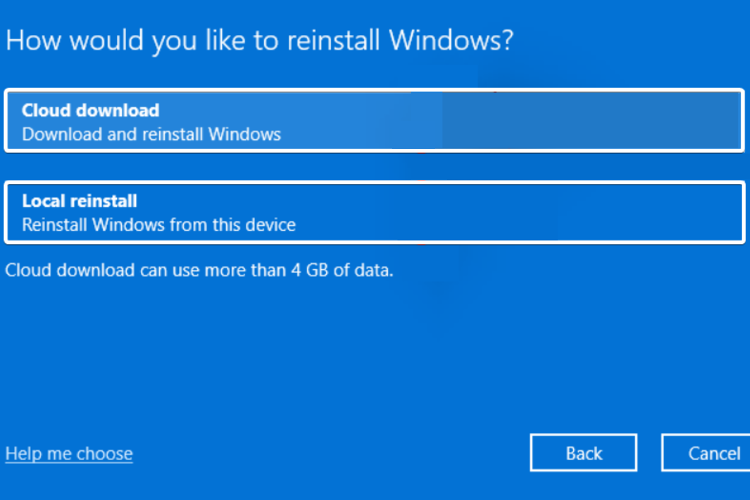Select the Cloud download option
Image resolution: width=750 pixels, height=500 pixels.
[373, 121]
